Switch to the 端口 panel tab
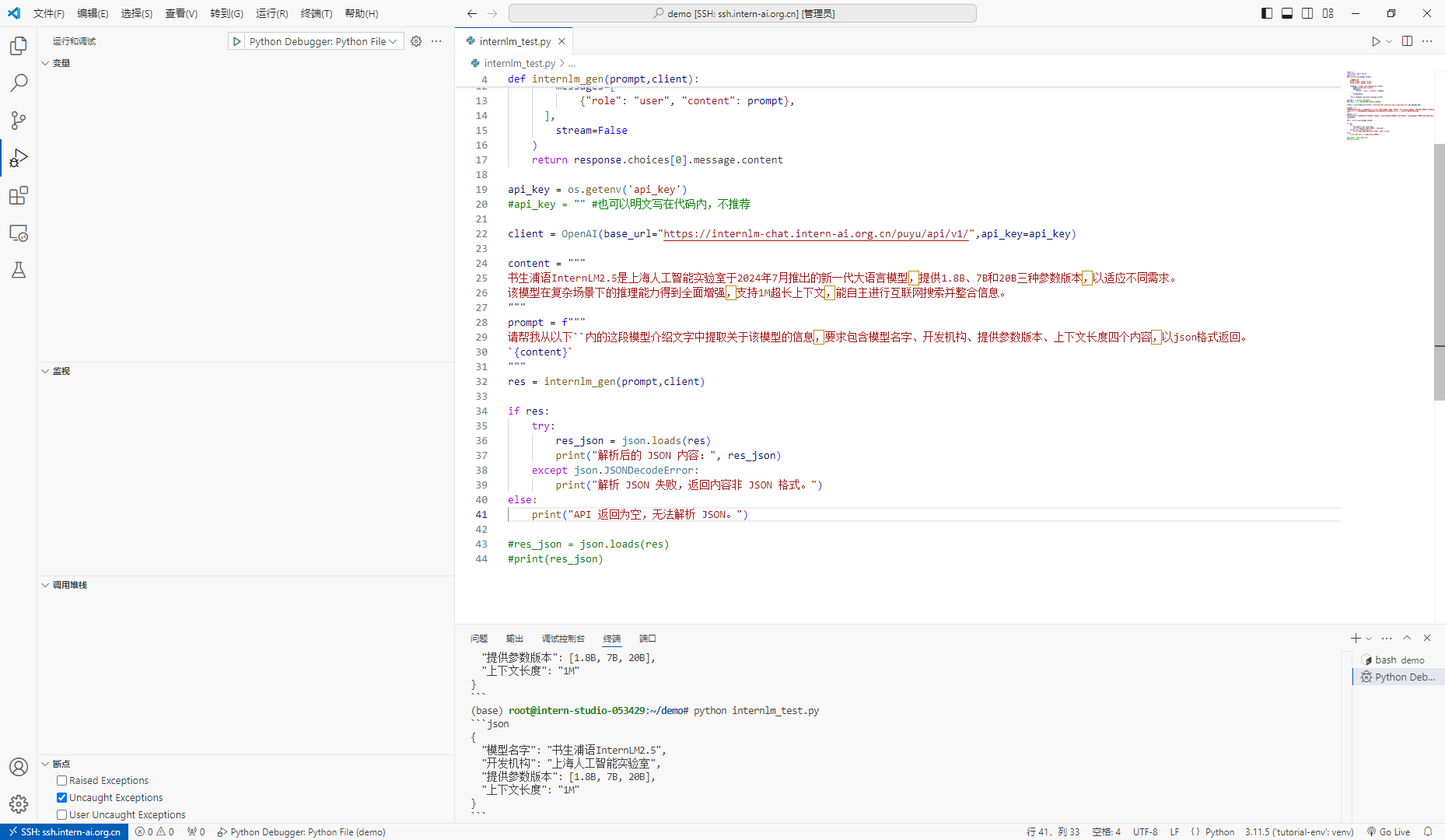Image resolution: width=1445 pixels, height=840 pixels. pyautogui.click(x=648, y=639)
